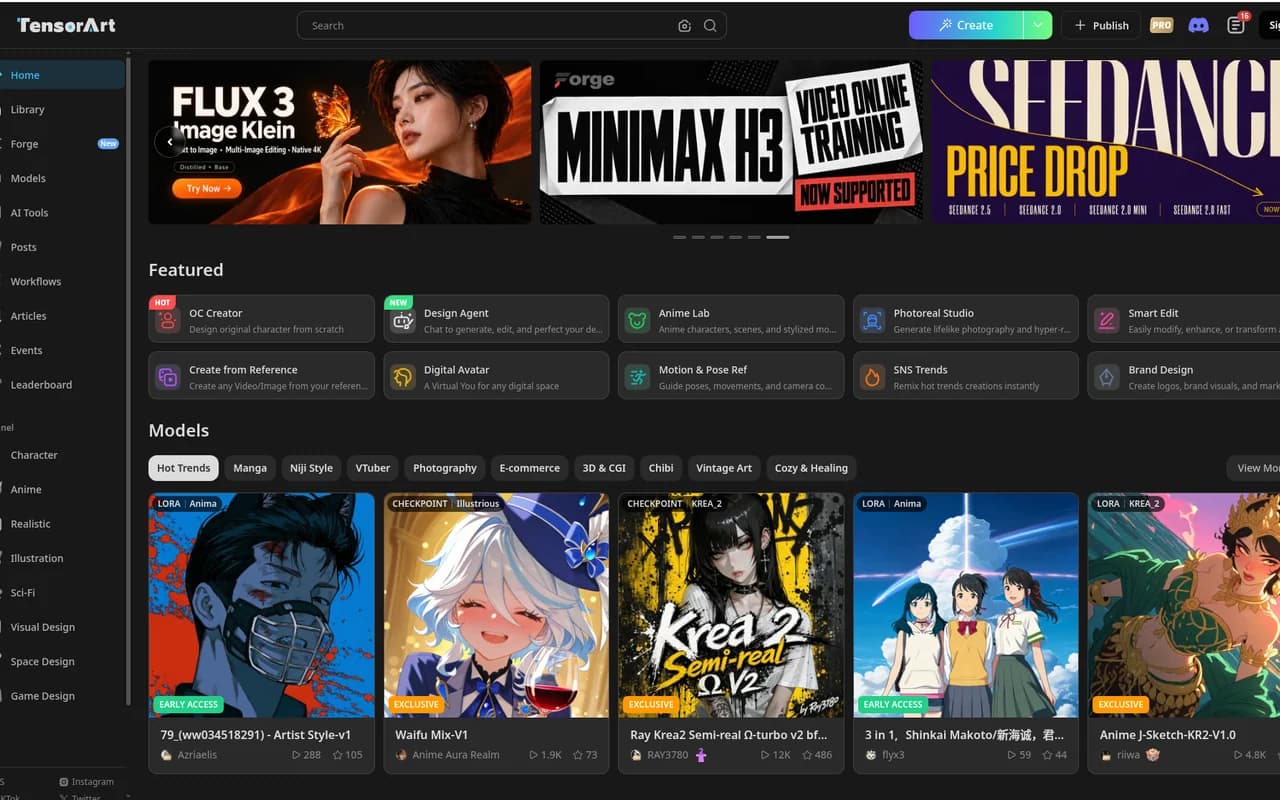The image size is (1280, 800).
Task: Click the camera image-search icon in search bar
Action: [684, 26]
